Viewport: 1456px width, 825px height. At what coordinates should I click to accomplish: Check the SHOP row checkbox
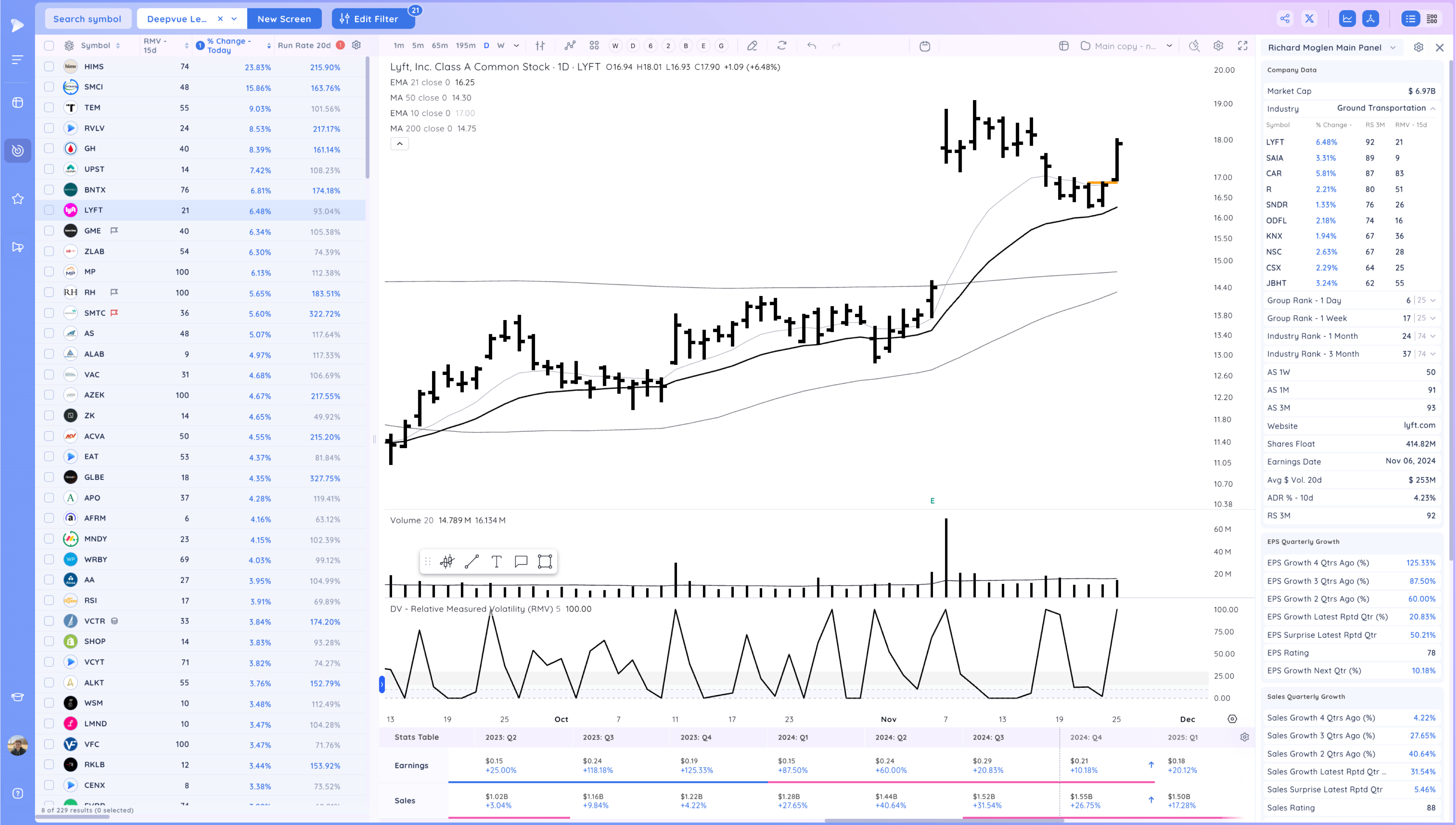[x=49, y=642]
